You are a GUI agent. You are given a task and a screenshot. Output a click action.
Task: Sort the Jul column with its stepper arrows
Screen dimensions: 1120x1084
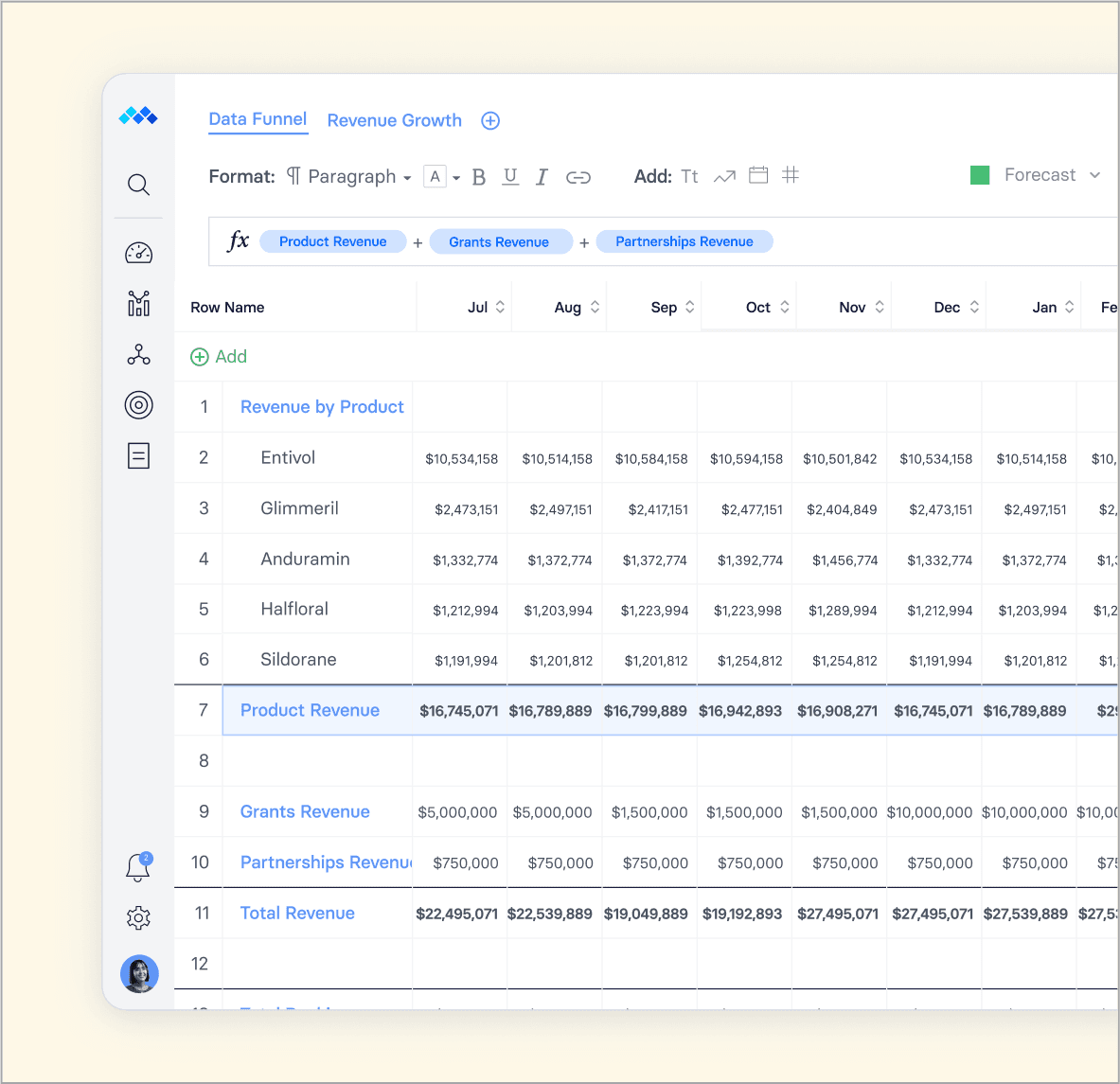(500, 307)
